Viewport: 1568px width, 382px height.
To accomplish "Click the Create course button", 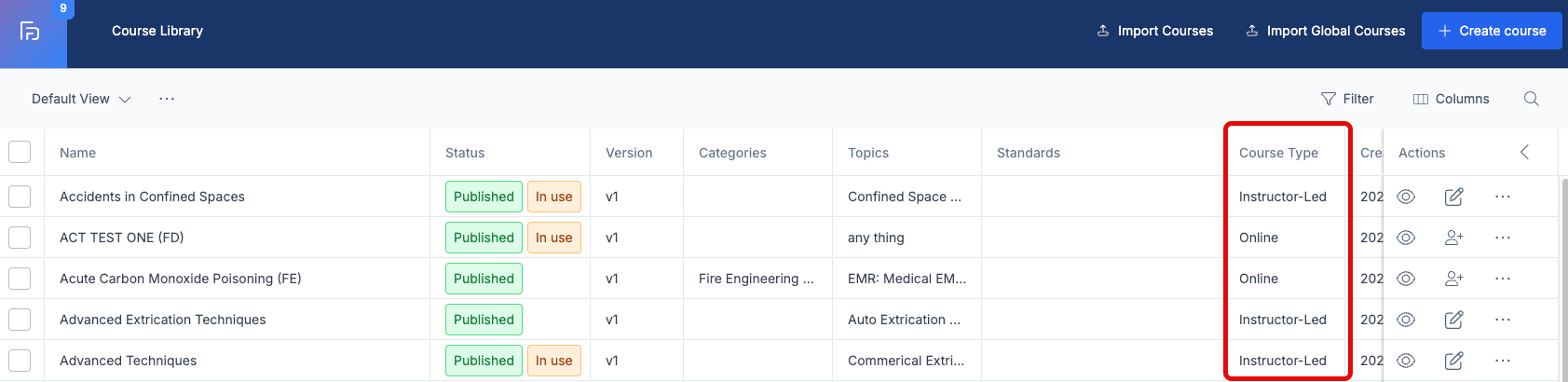I will point(1492,31).
